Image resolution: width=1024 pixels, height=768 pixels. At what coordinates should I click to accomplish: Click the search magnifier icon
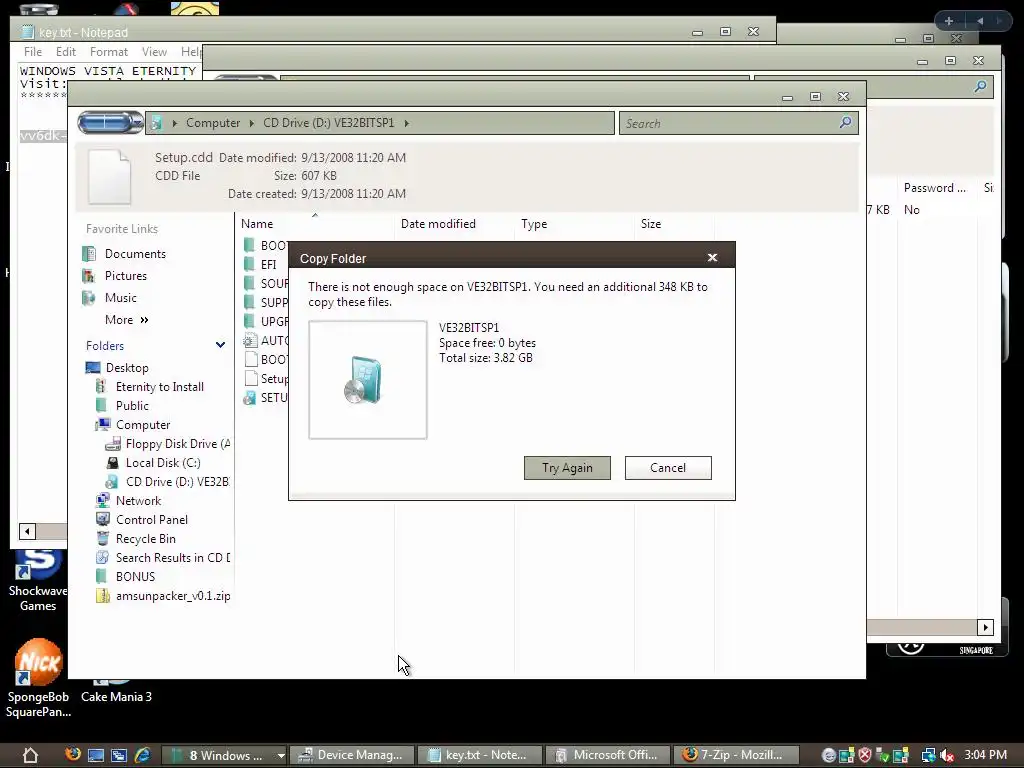[x=846, y=122]
